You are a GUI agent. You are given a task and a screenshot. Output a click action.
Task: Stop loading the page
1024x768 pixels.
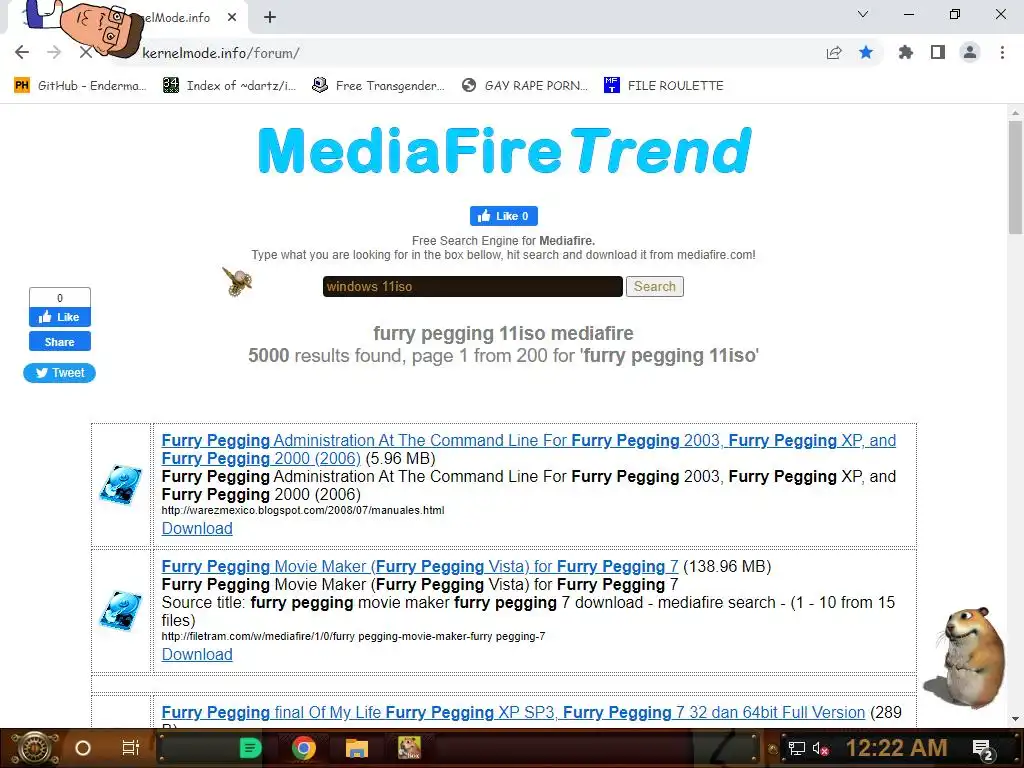click(x=86, y=52)
